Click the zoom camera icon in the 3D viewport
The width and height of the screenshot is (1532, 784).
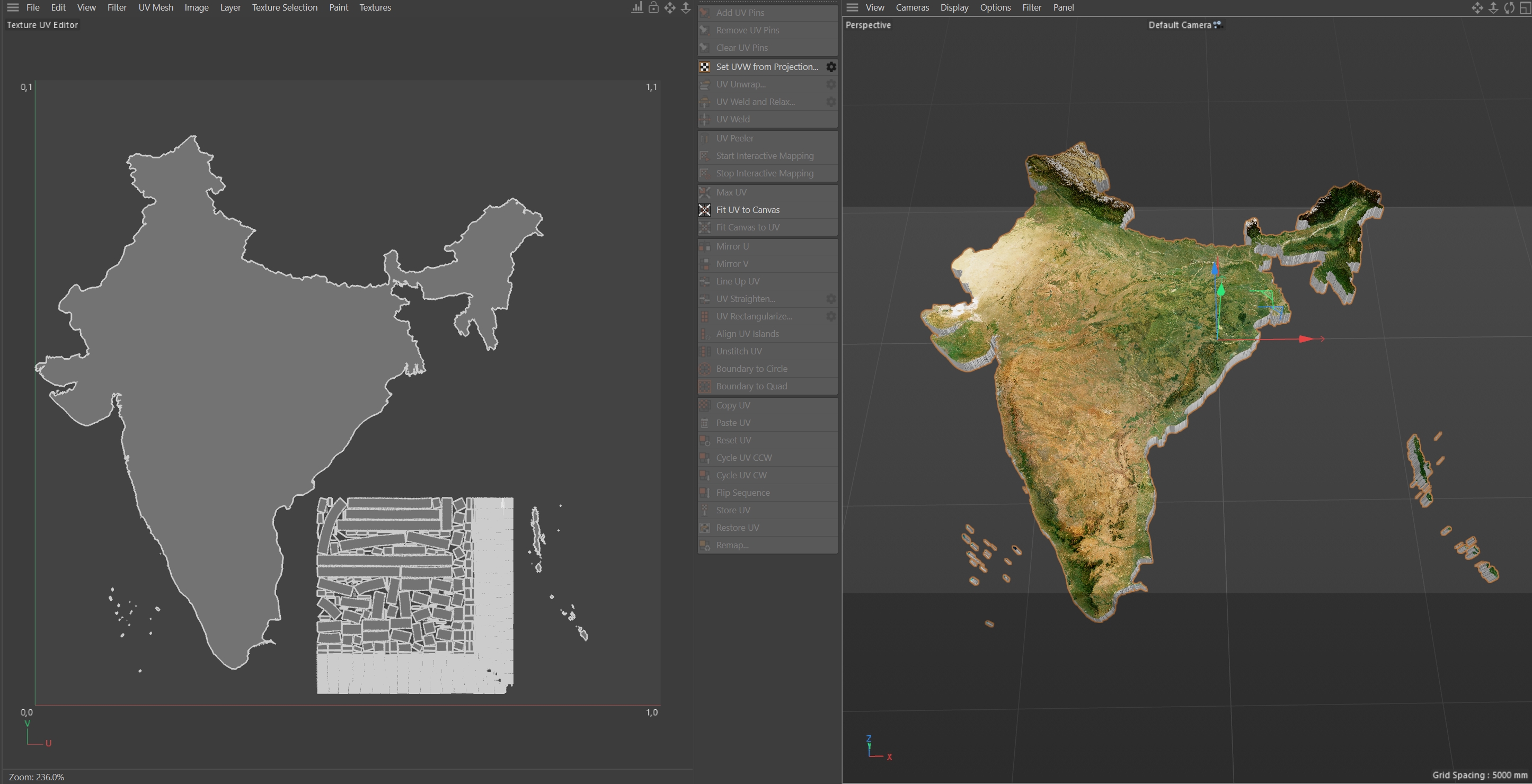tap(1493, 8)
